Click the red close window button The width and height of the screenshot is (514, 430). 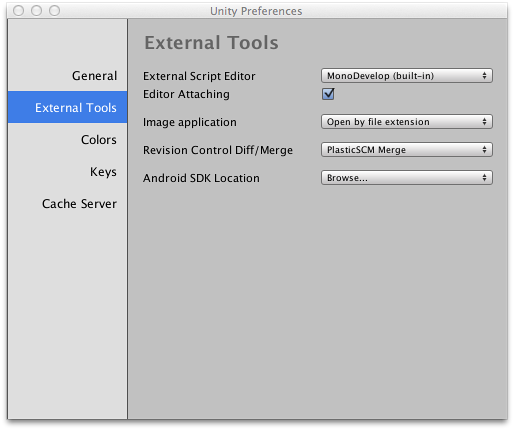18,11
